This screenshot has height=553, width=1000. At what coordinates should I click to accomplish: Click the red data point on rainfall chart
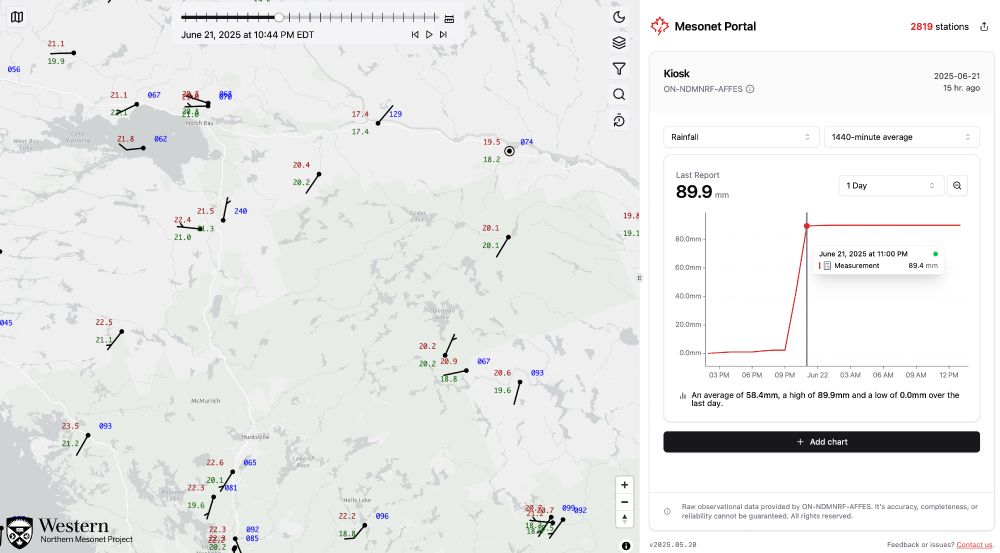[807, 226]
